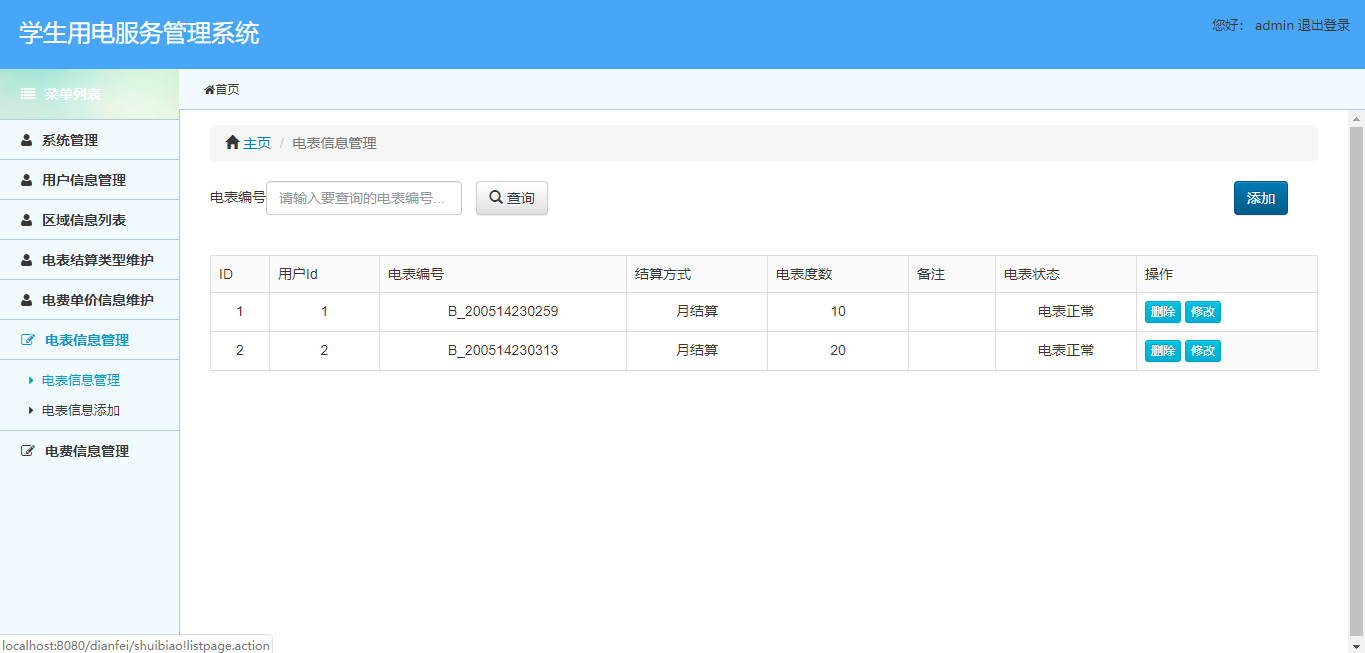This screenshot has width=1365, height=653.
Task: Click the user icon beside 电表结算类型维护
Action: 27,260
